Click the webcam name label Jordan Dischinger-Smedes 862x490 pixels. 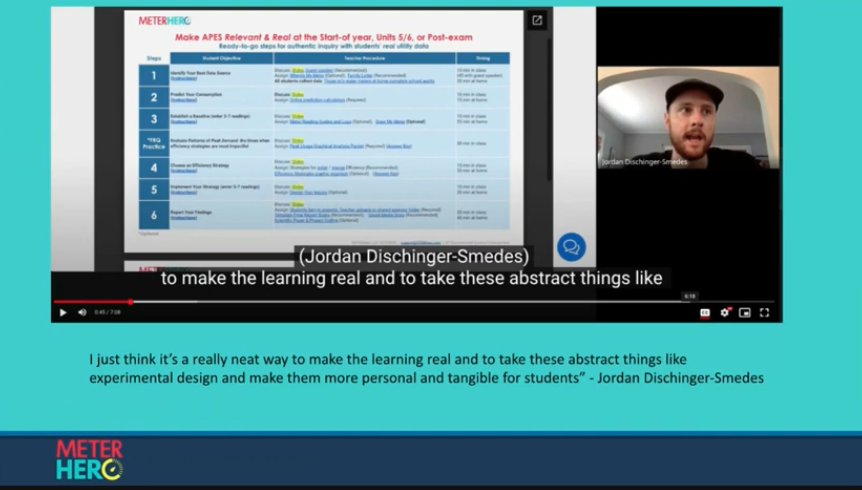[x=644, y=162]
